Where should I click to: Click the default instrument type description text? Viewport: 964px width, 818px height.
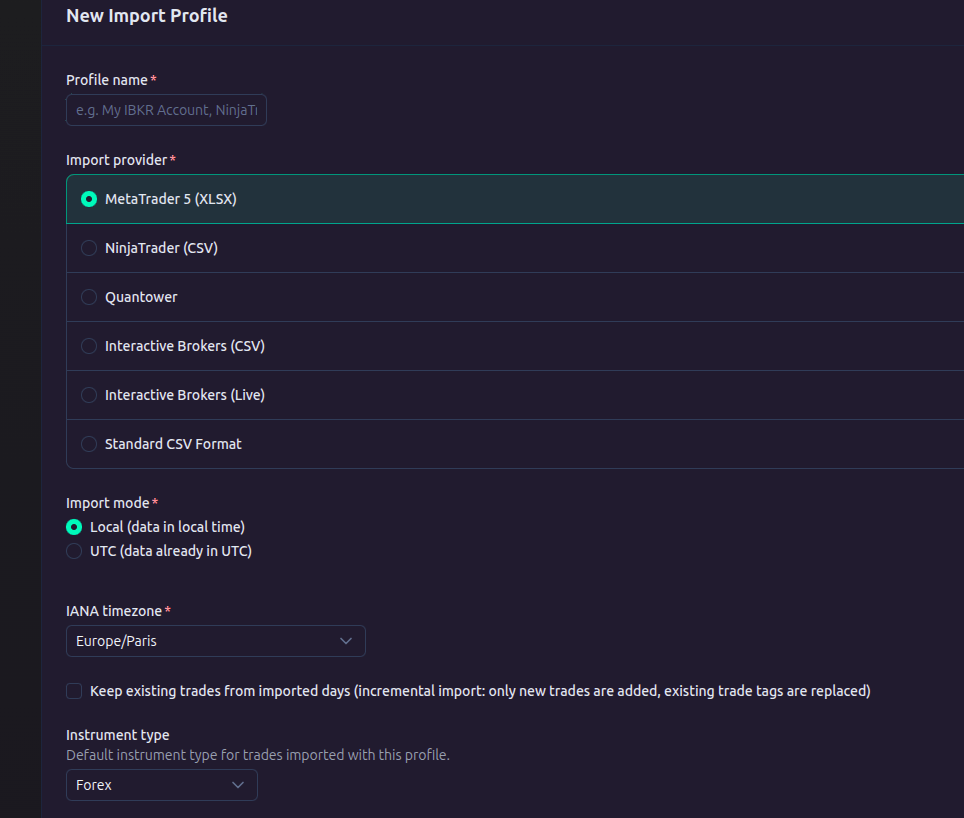point(258,755)
